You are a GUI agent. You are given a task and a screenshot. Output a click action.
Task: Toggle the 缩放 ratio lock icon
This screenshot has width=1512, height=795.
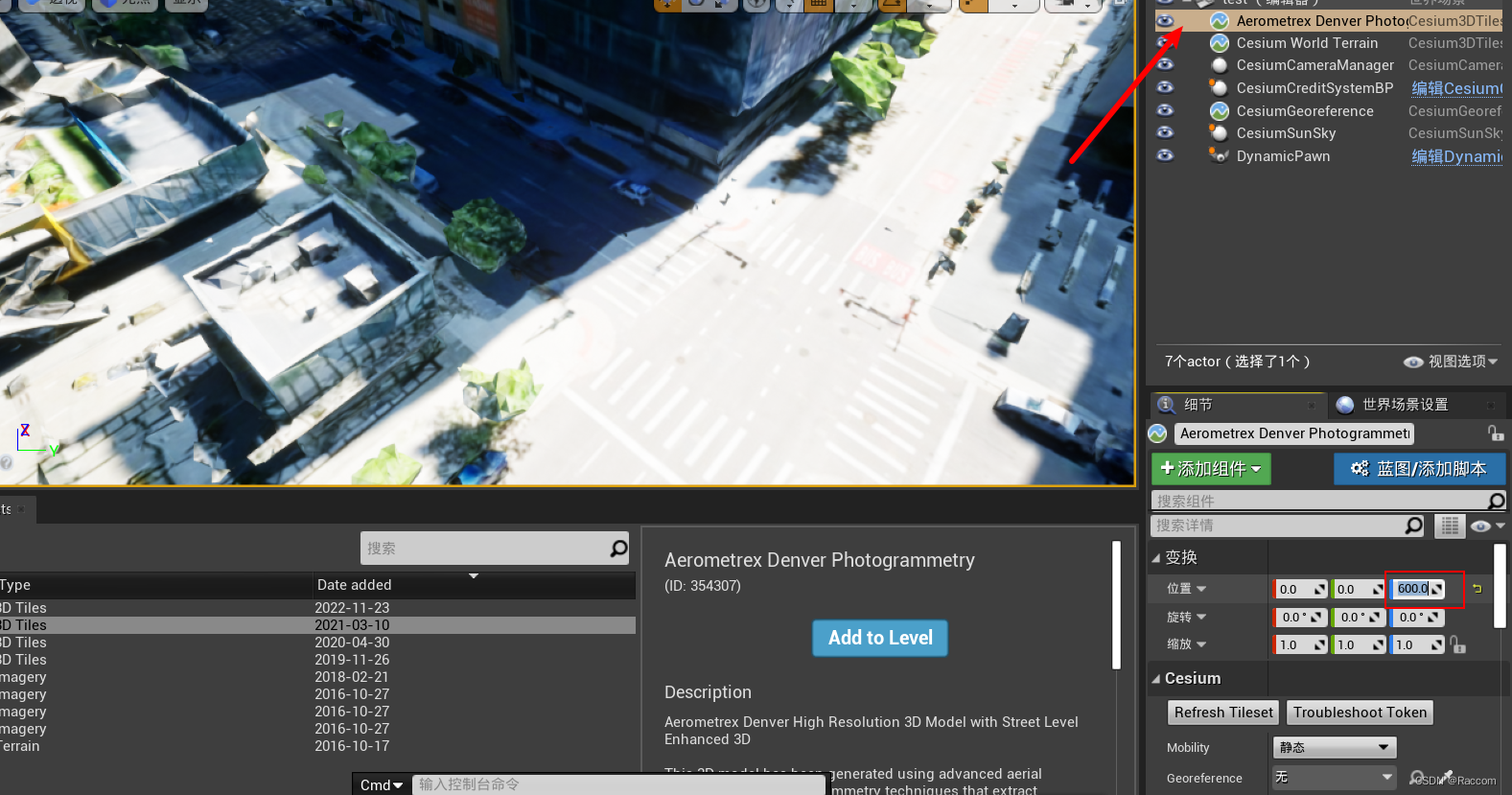[1458, 644]
